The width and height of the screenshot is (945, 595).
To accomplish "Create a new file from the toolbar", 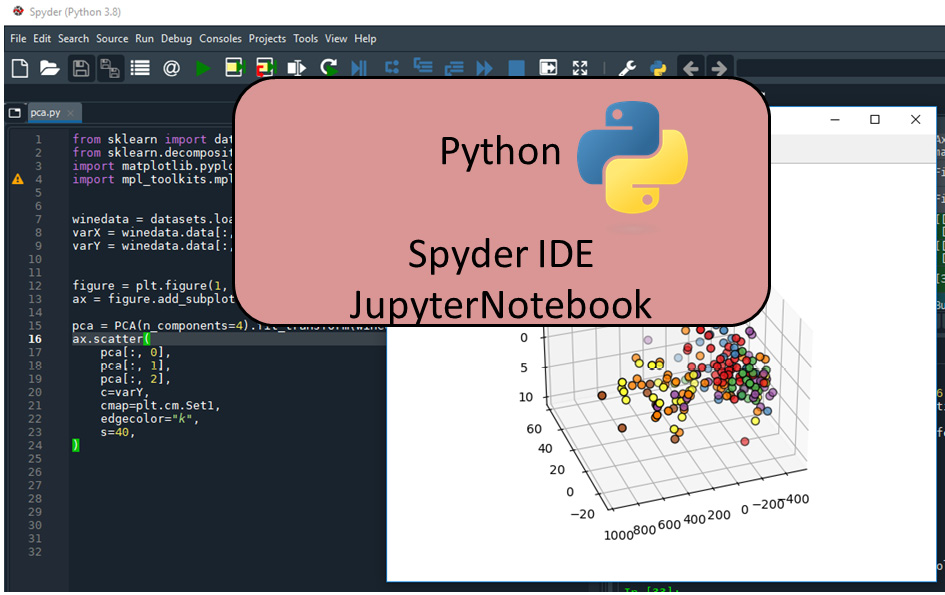I will click(20, 68).
